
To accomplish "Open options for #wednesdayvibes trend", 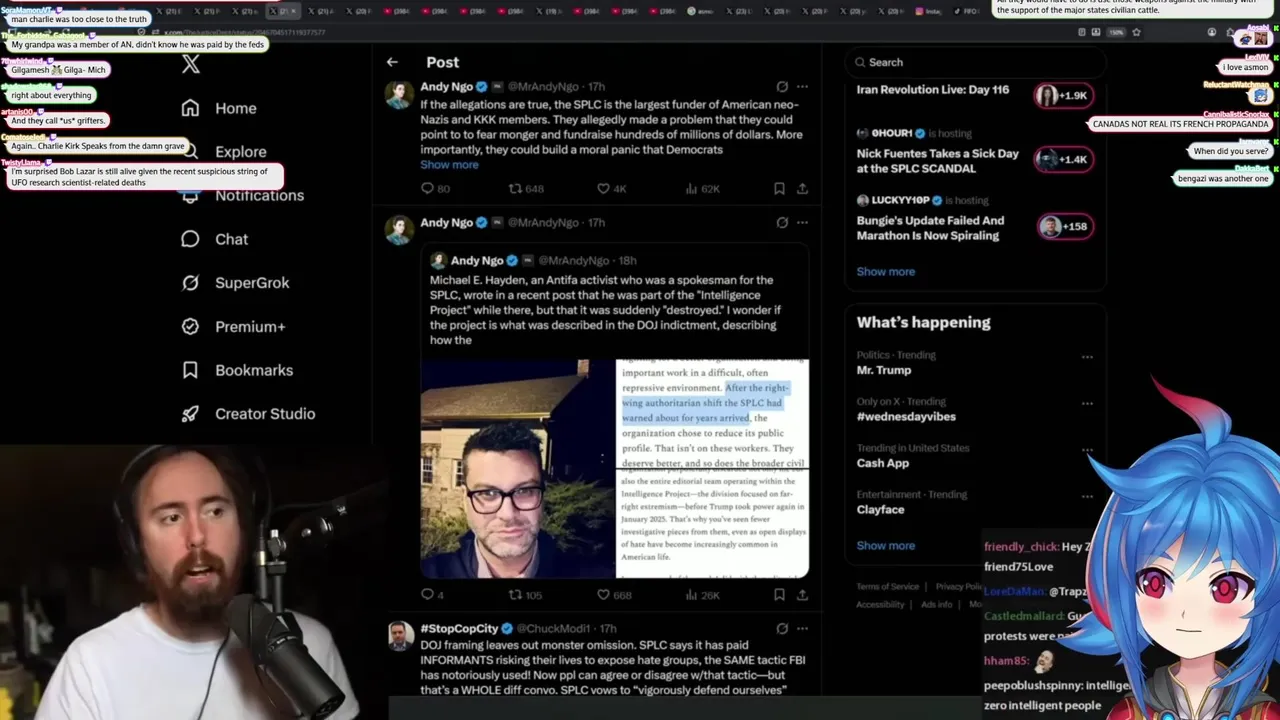I will point(1087,404).
